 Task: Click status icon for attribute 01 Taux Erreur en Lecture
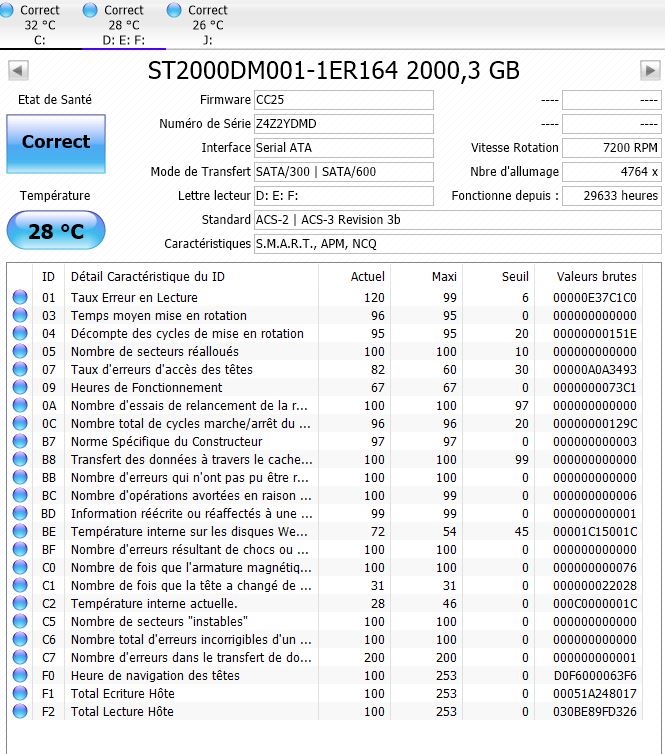point(20,297)
